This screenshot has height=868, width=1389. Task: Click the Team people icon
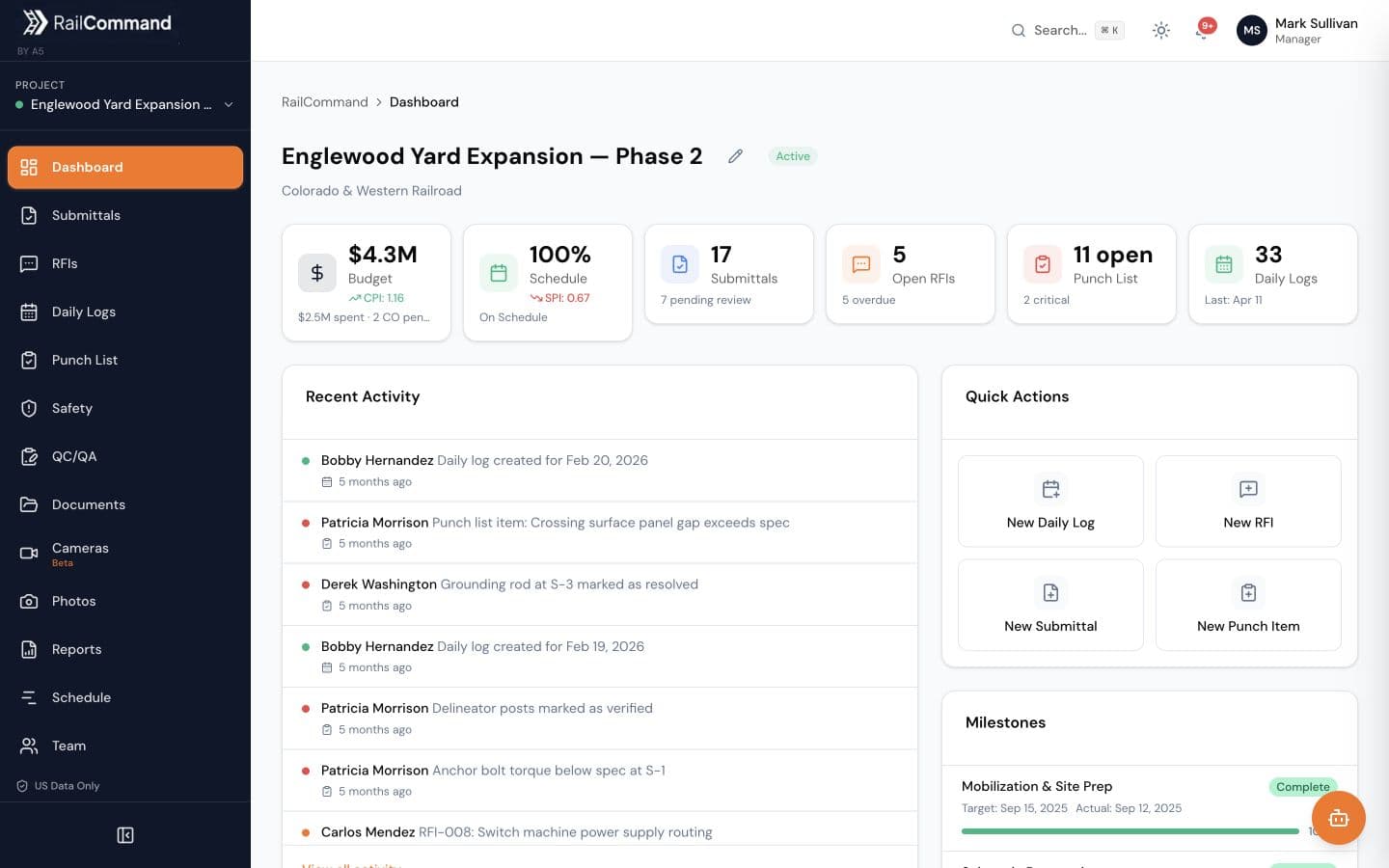coord(29,746)
